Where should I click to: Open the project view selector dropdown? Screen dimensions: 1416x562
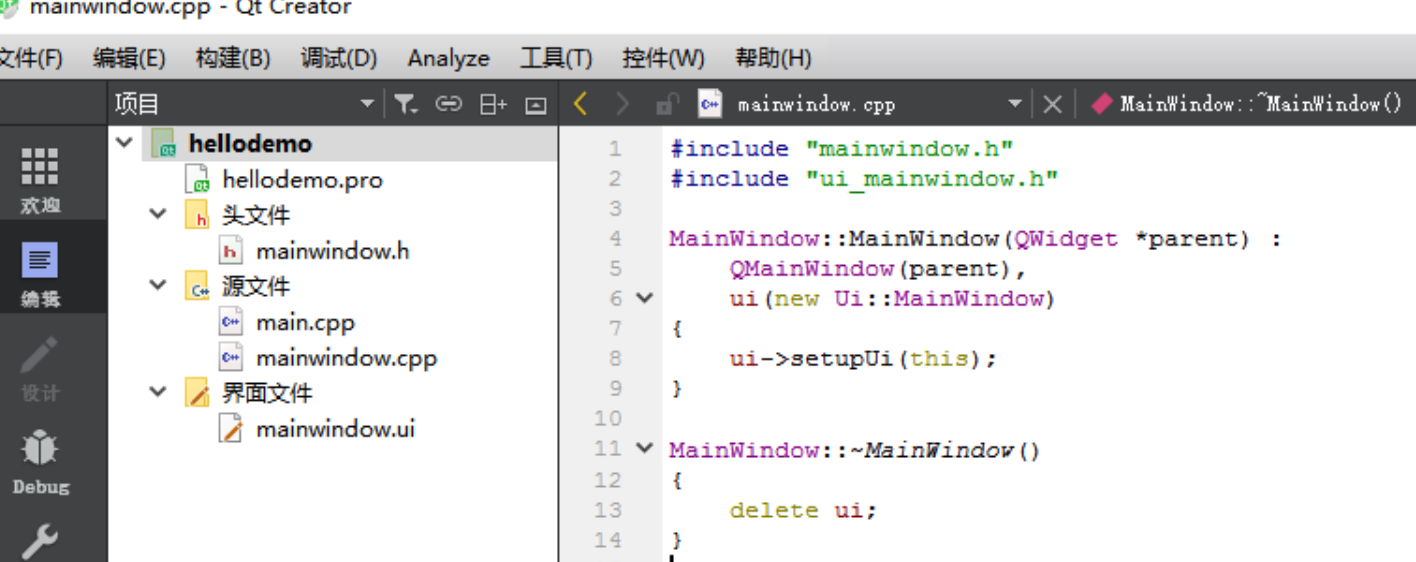point(366,104)
